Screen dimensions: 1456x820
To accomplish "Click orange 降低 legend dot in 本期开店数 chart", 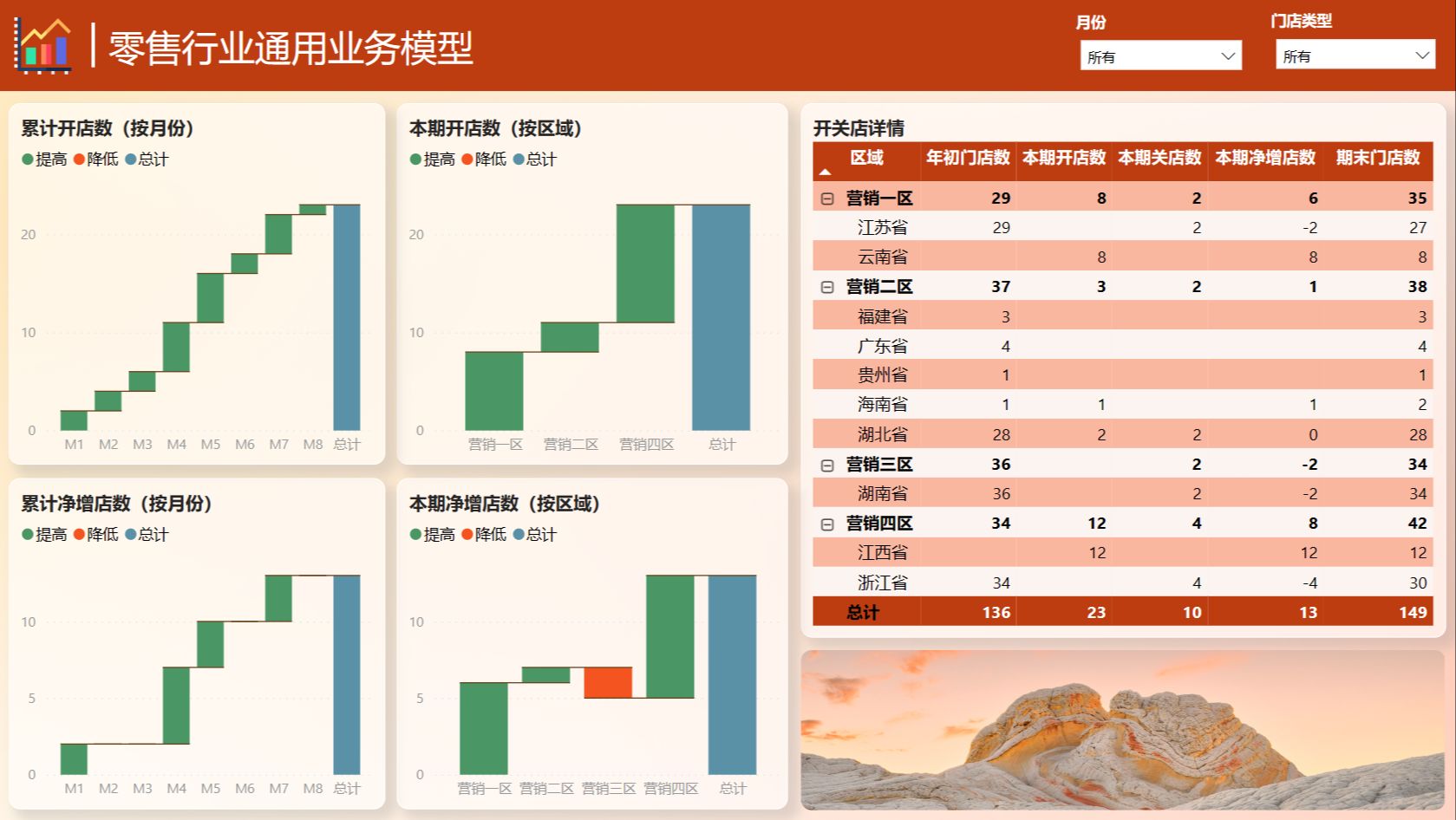I will pos(467,159).
